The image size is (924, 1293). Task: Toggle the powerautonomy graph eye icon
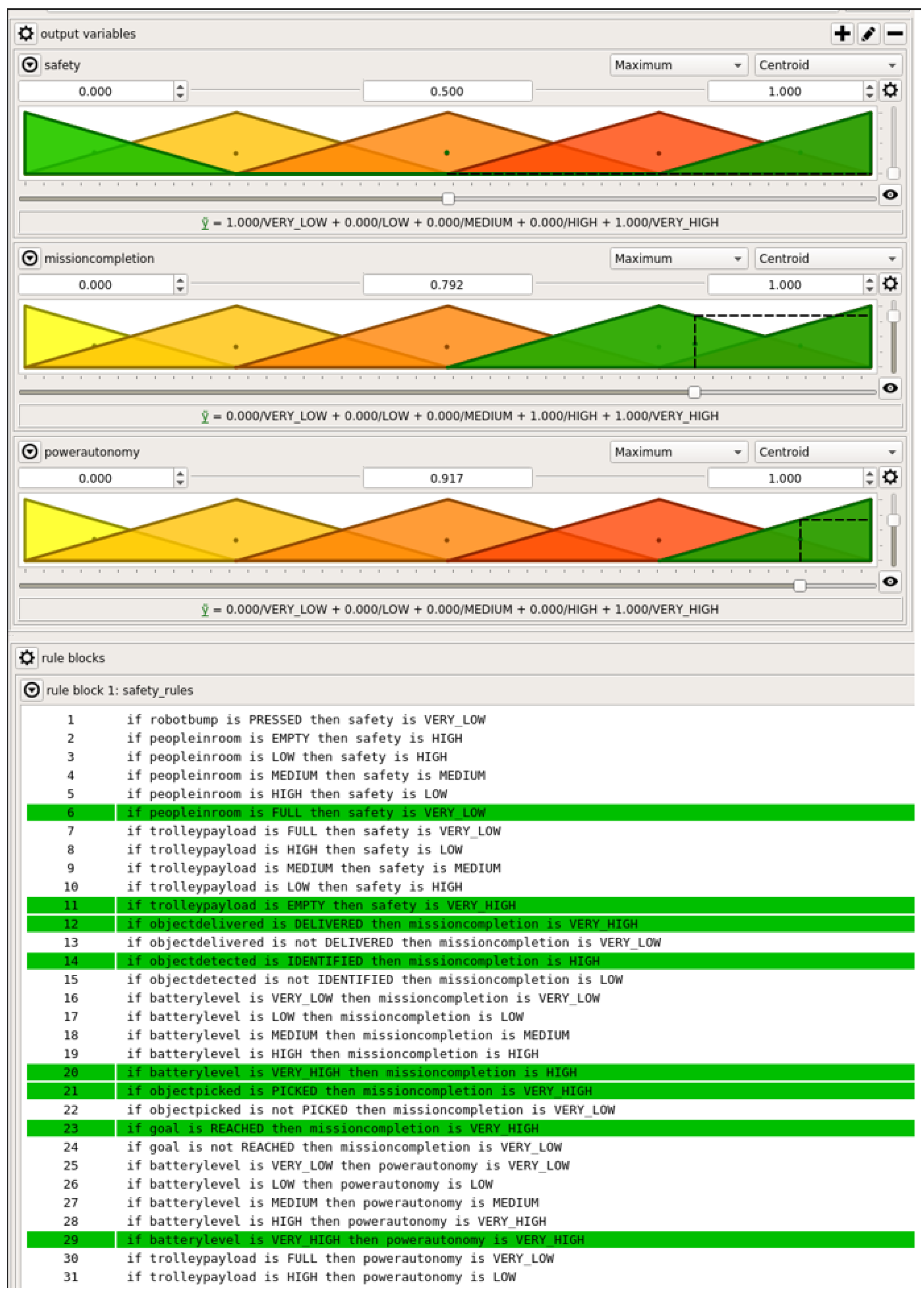[x=891, y=581]
